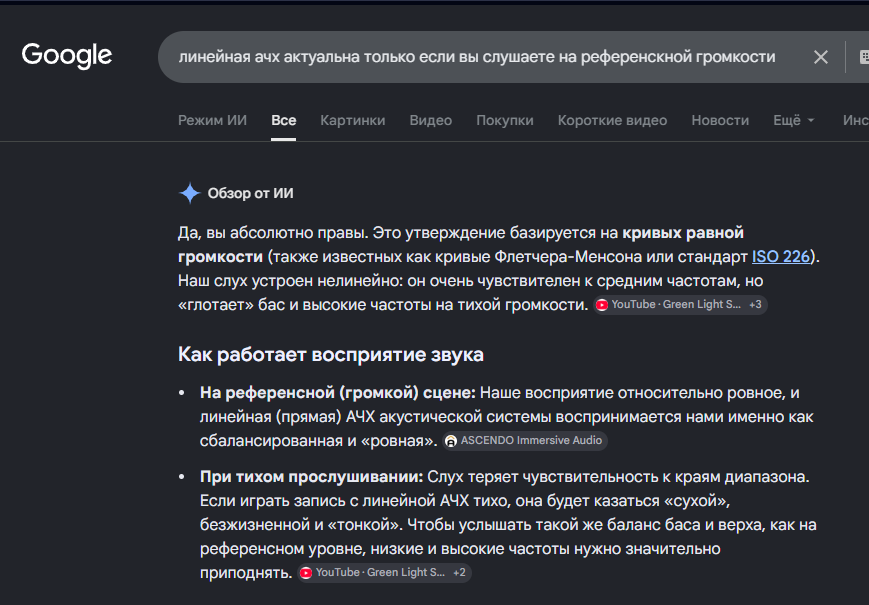869x605 pixels.
Task: Open YouTube Green Light source after 'приподнять'
Action: (x=372, y=573)
